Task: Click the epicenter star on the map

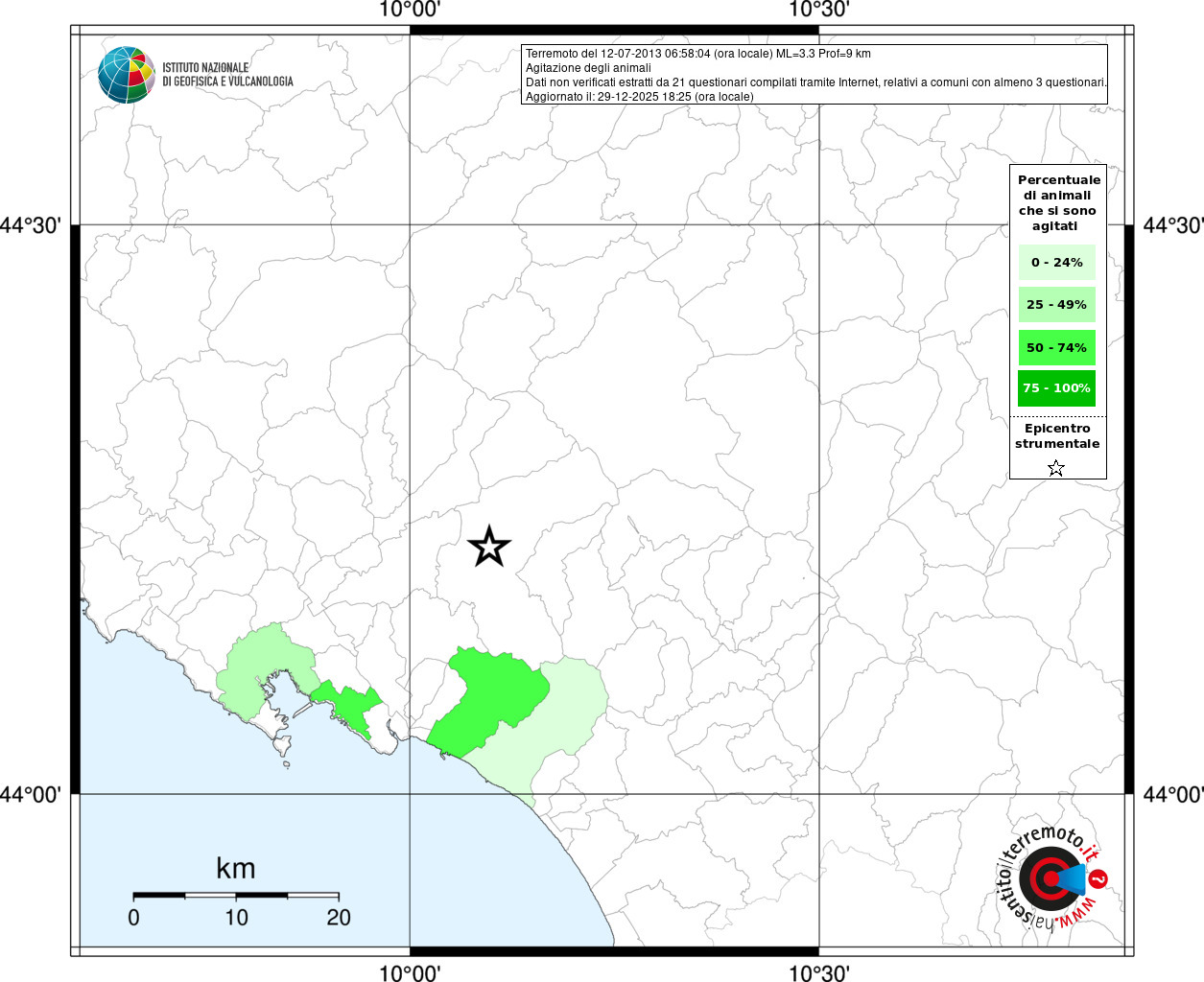Action: pos(489,547)
